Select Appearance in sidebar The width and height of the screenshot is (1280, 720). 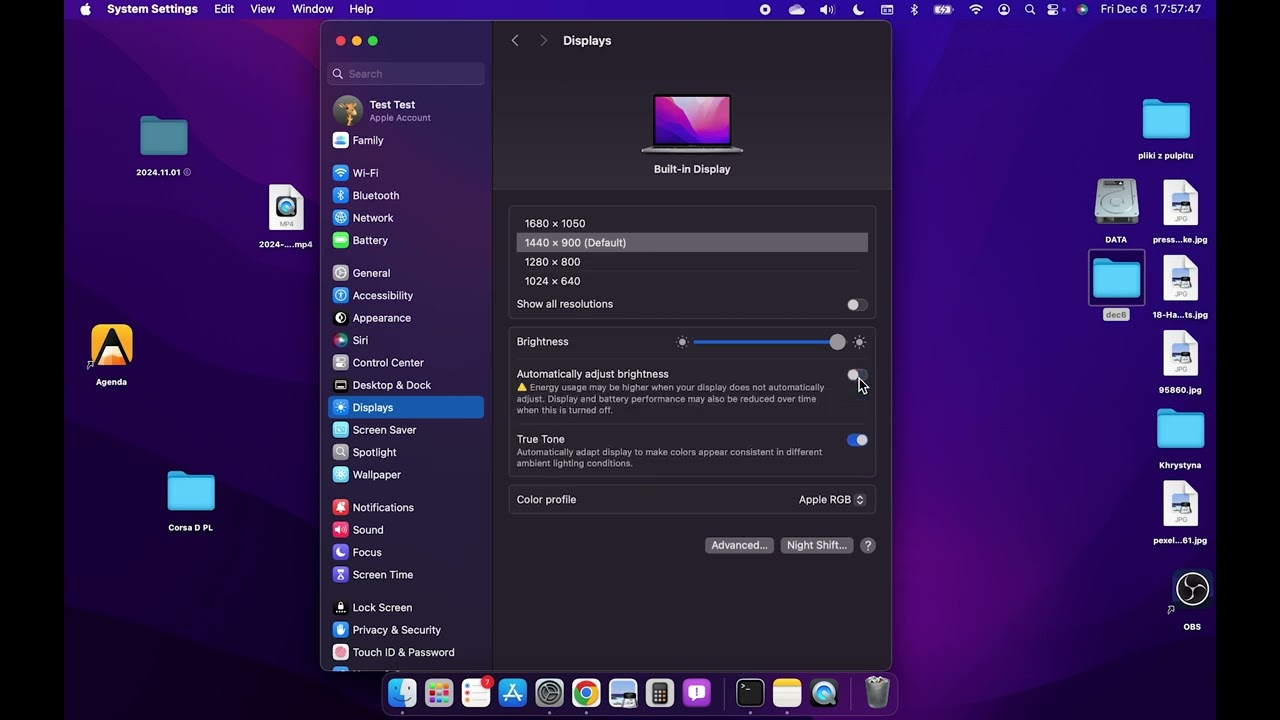click(x=406, y=318)
